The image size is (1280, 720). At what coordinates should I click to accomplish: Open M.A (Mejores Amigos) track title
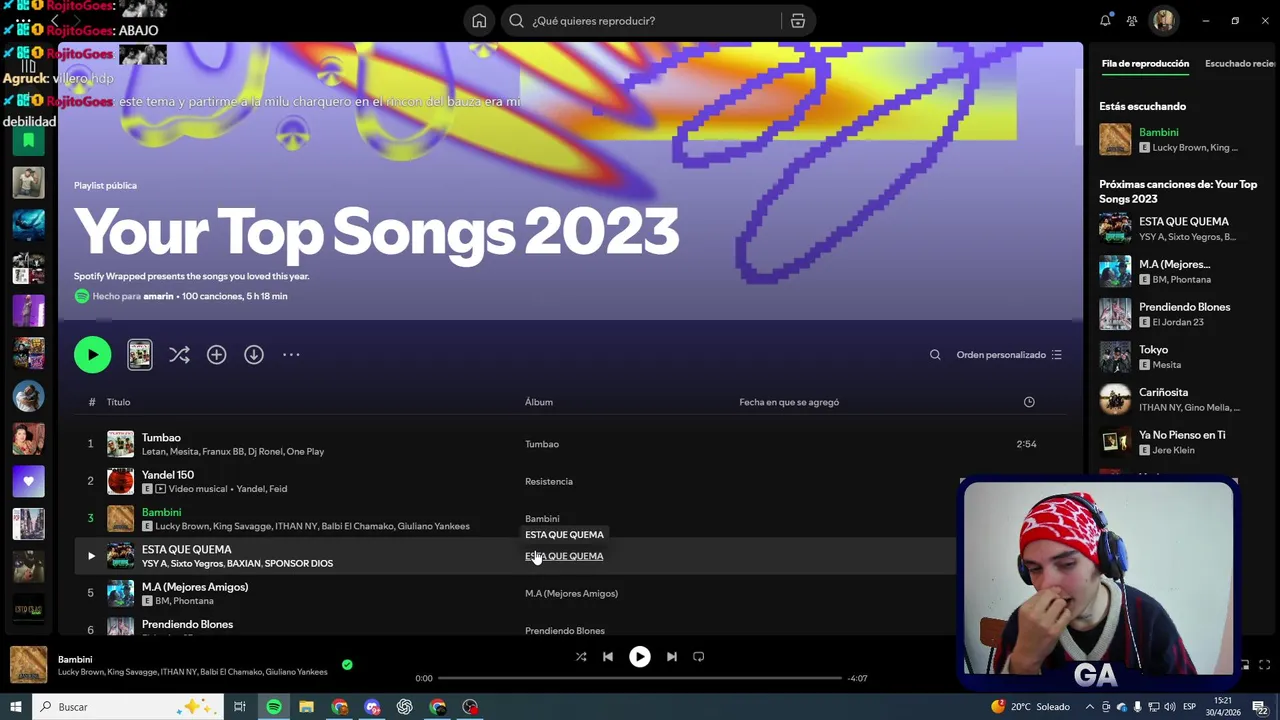(x=195, y=587)
